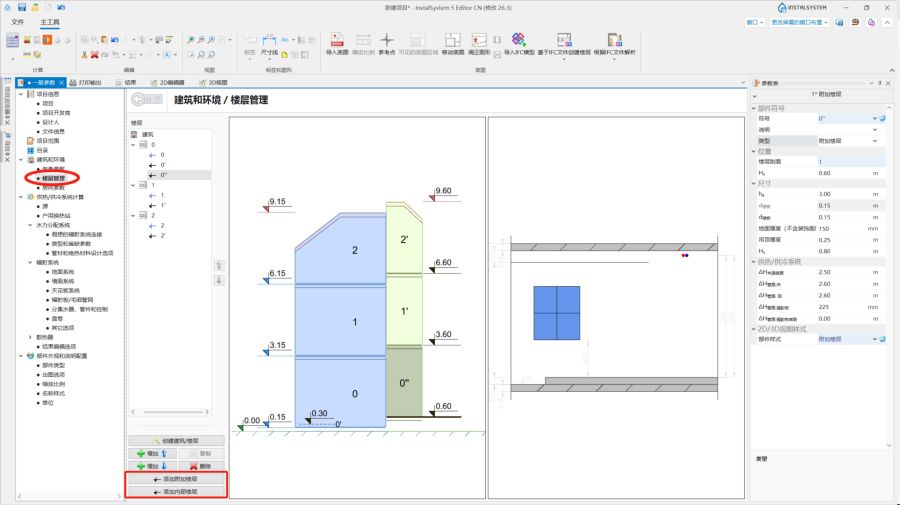Click the 创建建筑/楼层 button

[178, 440]
